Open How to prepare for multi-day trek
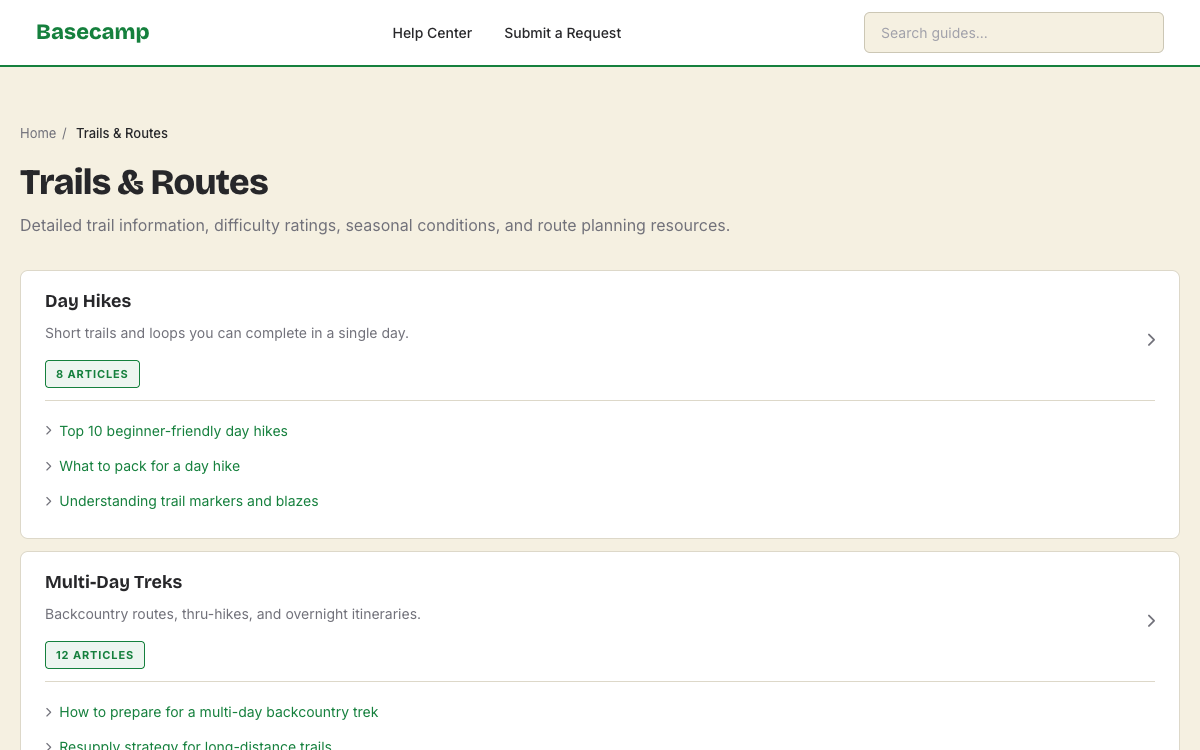Viewport: 1200px width, 750px height. click(218, 712)
